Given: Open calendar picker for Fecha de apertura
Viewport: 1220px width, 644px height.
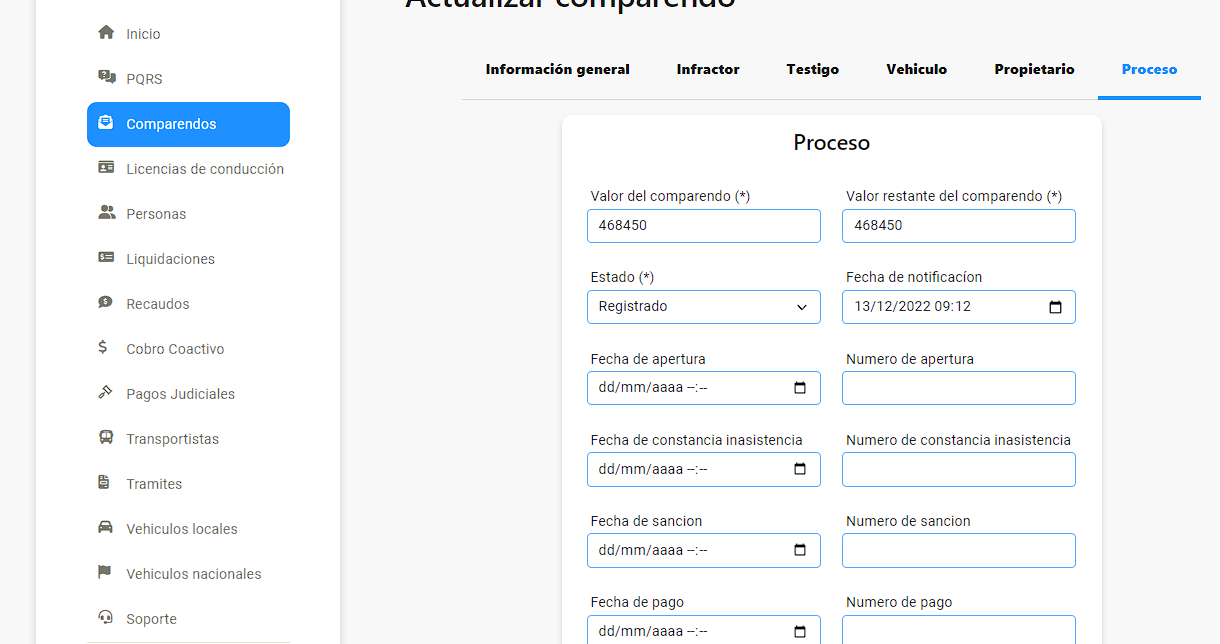Looking at the screenshot, I should (800, 388).
